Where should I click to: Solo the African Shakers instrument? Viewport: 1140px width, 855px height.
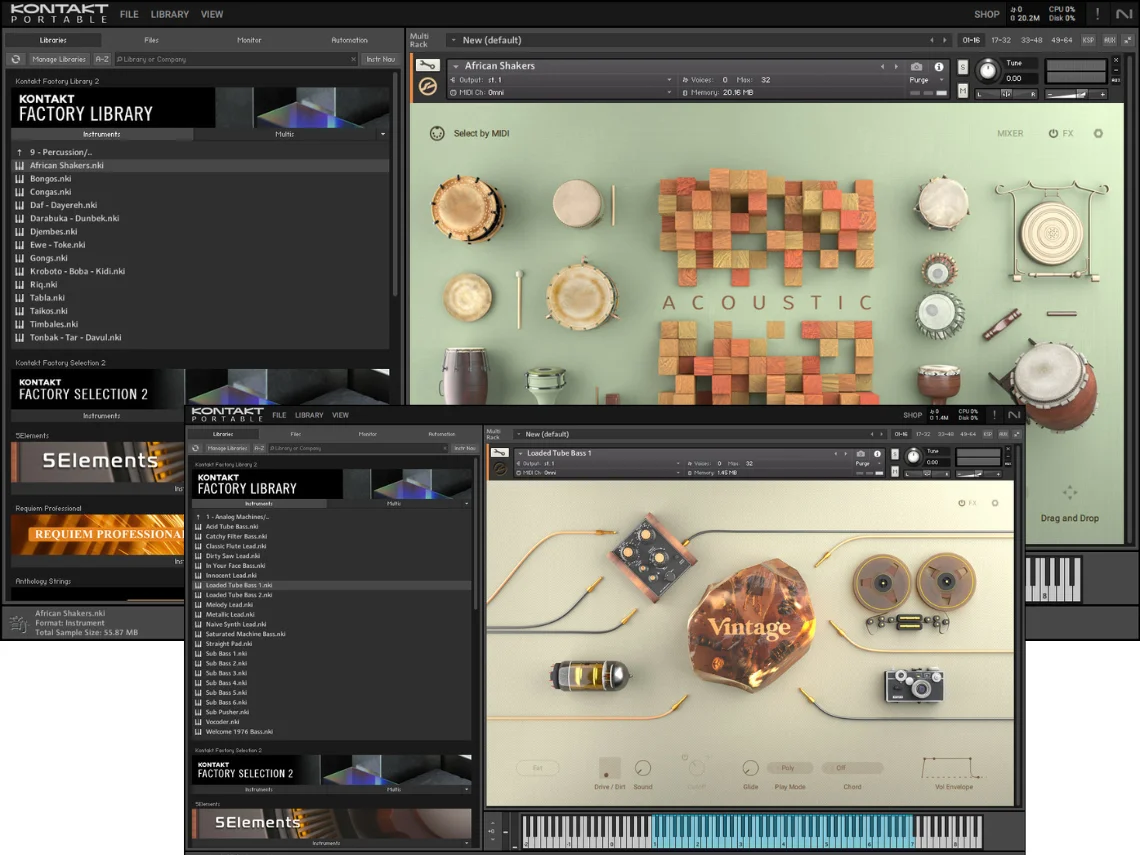pyautogui.click(x=963, y=67)
